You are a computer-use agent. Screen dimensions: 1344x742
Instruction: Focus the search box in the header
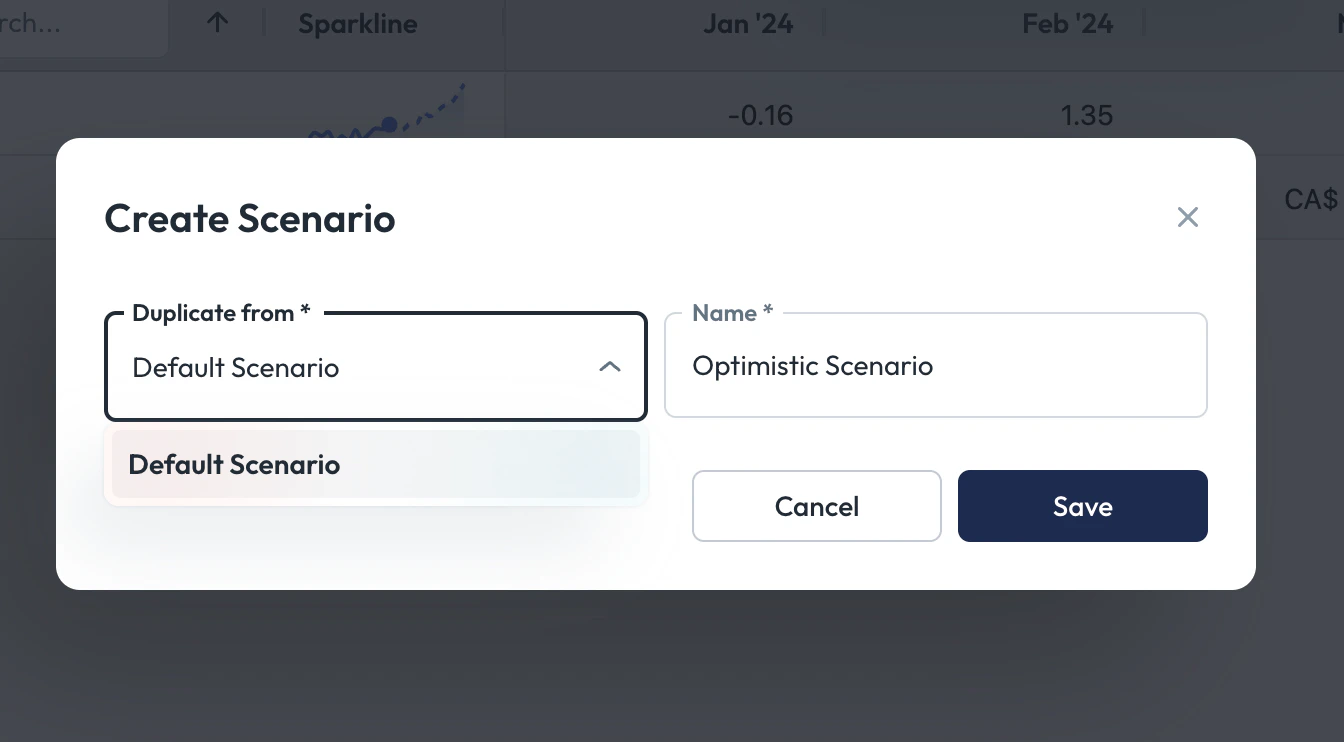tap(80, 24)
